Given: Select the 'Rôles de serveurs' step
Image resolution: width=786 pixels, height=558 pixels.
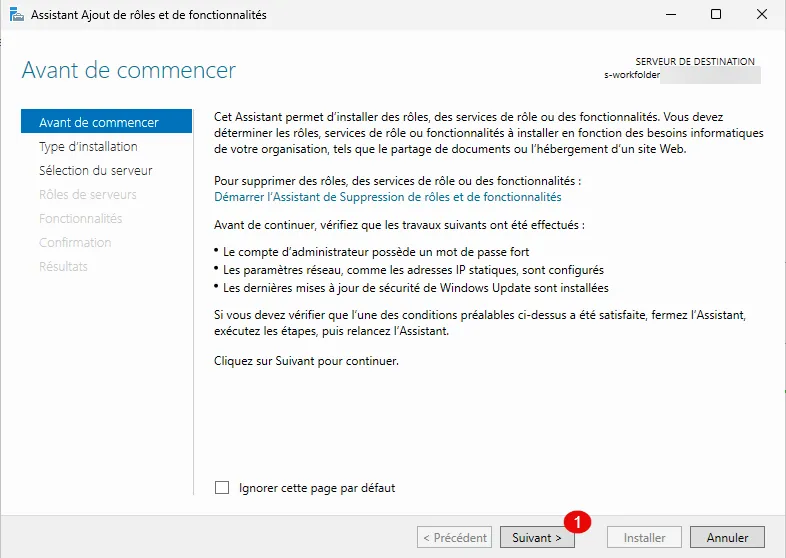Looking at the screenshot, I should (x=87, y=195).
